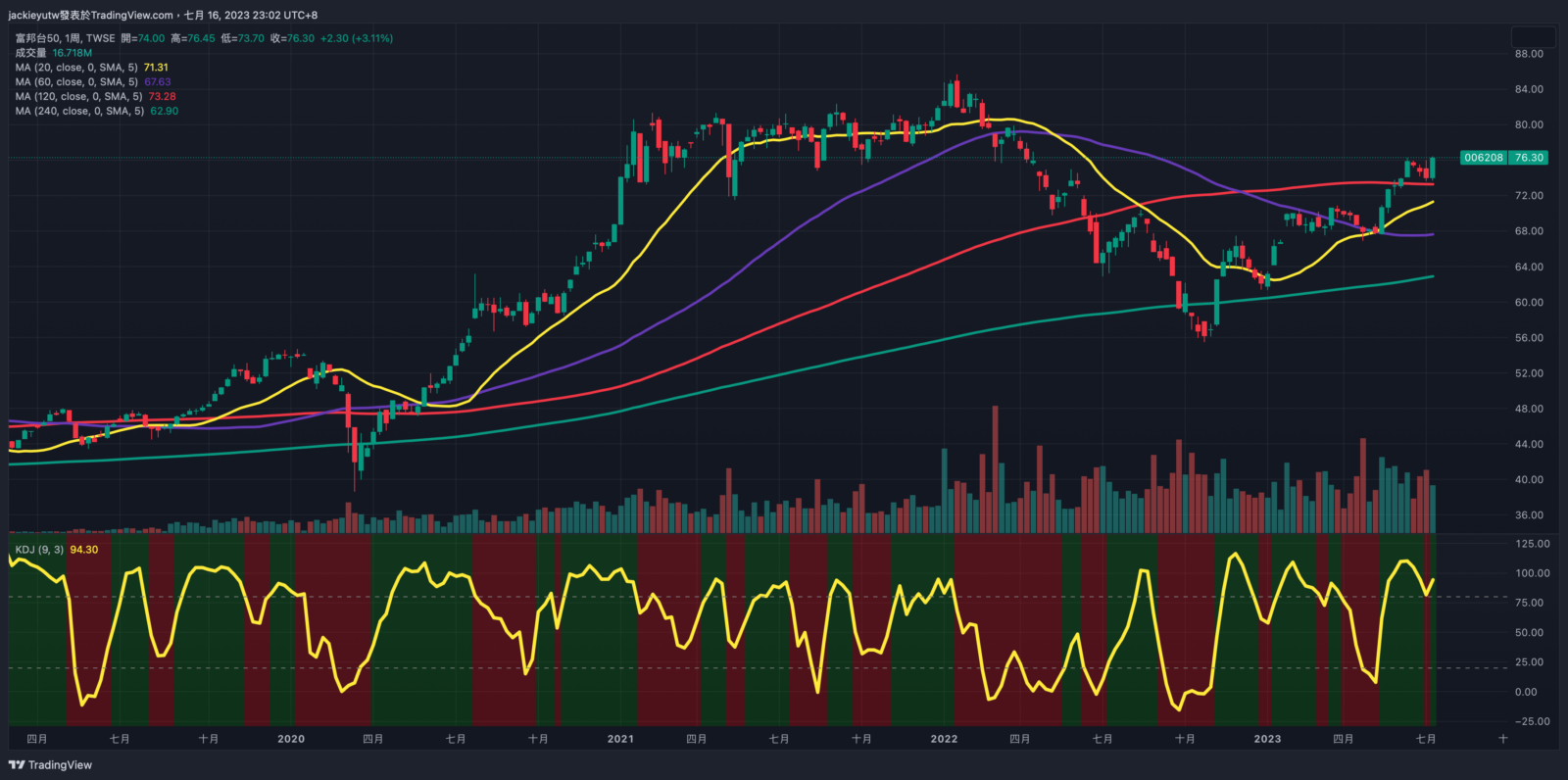Click the 2020 label on time axis

click(291, 739)
